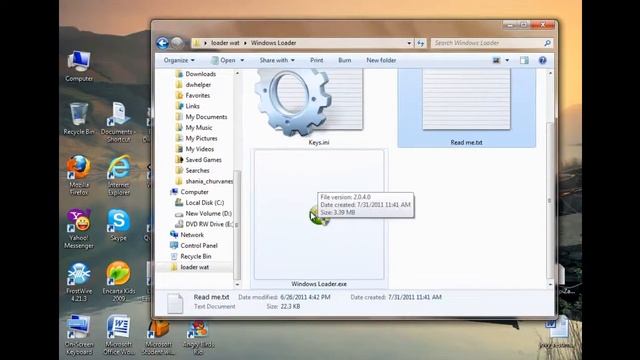Click Burn in the toolbar

[x=344, y=60]
